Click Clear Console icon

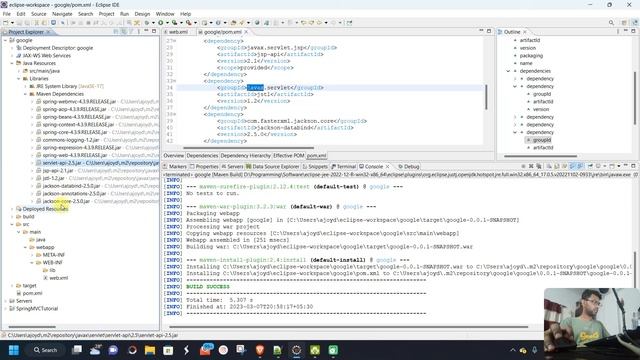point(549,166)
